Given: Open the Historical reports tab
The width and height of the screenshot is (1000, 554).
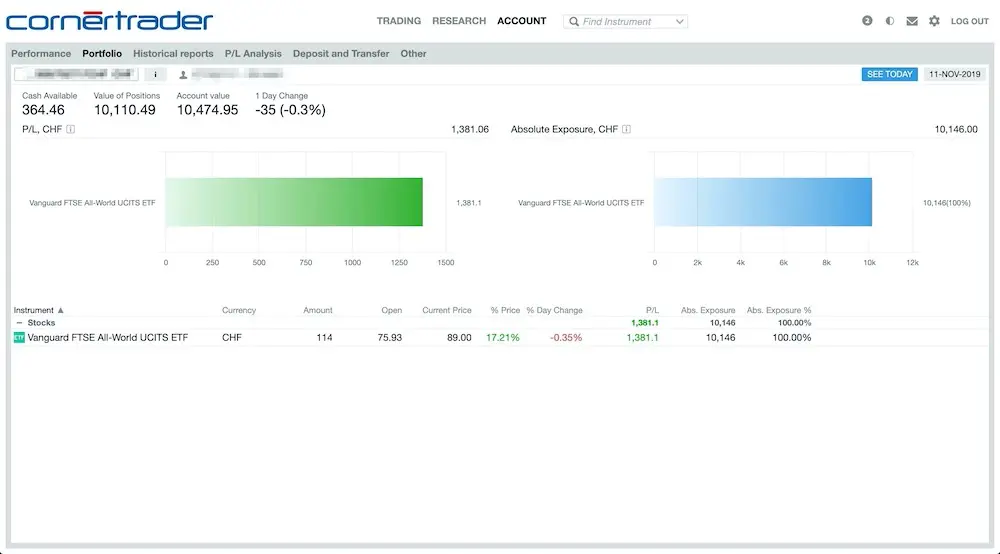Looking at the screenshot, I should click(x=173, y=54).
